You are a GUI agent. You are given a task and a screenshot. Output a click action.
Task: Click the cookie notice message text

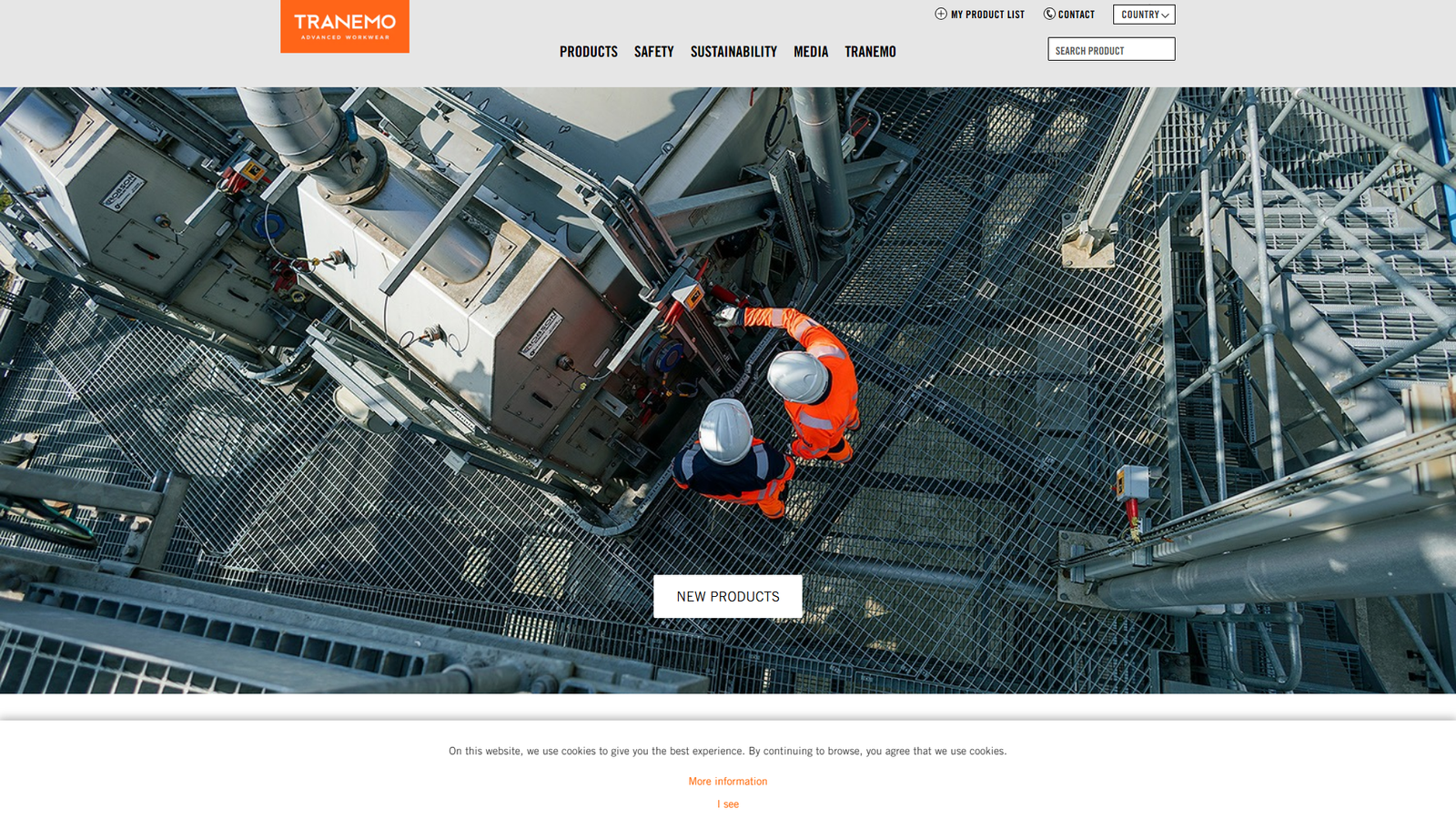click(727, 752)
